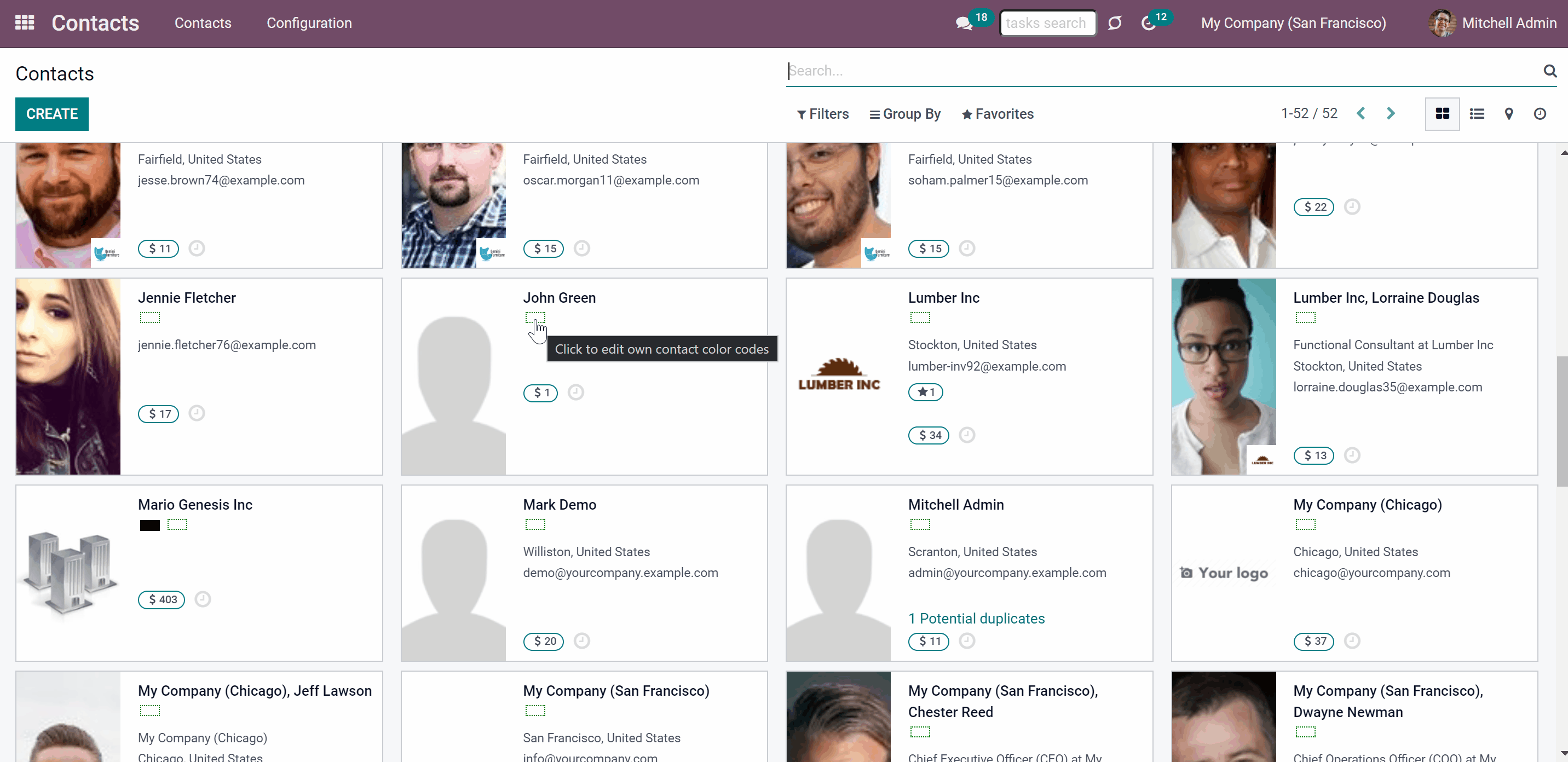This screenshot has width=1568, height=762.
Task: Click activity clock on Lorraine Douglas card
Action: (x=1352, y=455)
